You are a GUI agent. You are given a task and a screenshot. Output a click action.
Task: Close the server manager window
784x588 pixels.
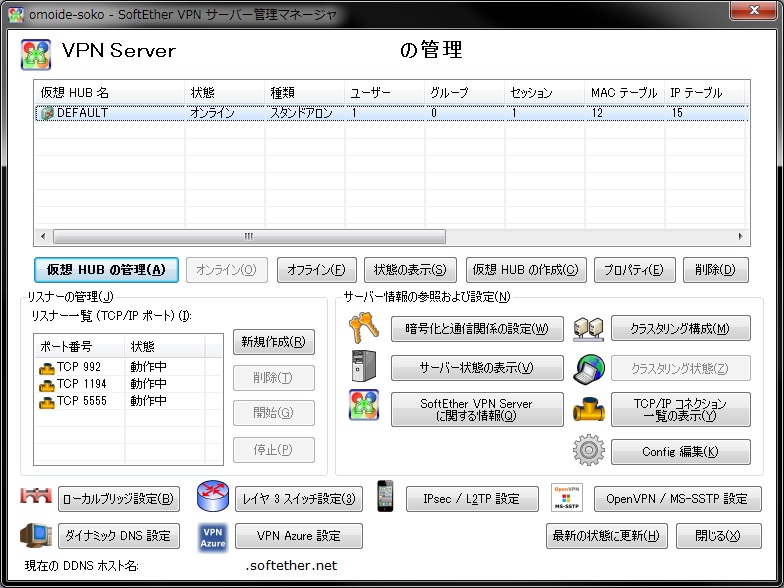pyautogui.click(x=754, y=10)
